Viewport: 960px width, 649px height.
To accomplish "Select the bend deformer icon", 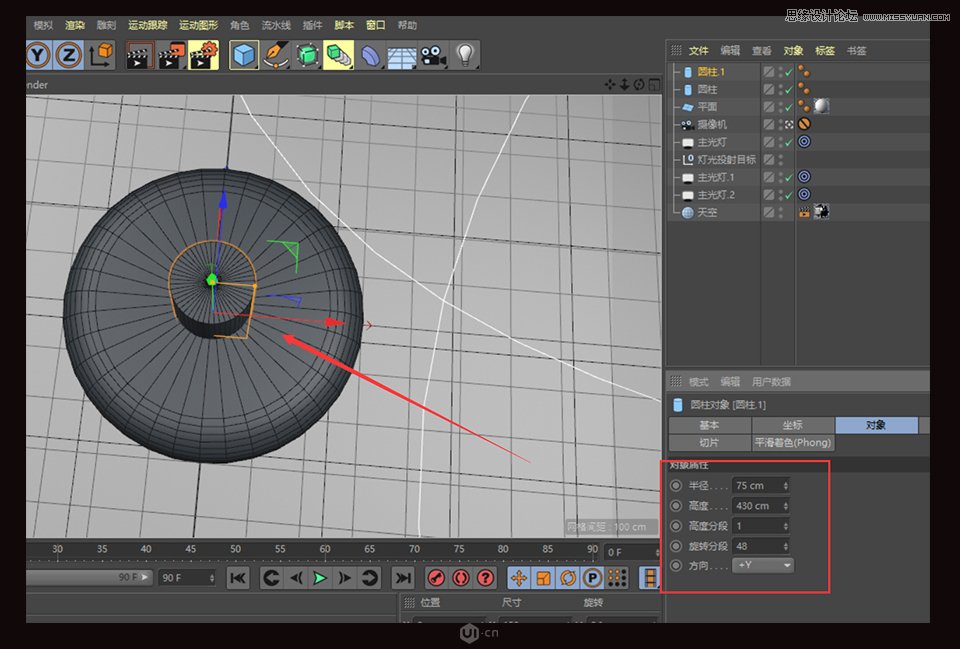I will (370, 55).
